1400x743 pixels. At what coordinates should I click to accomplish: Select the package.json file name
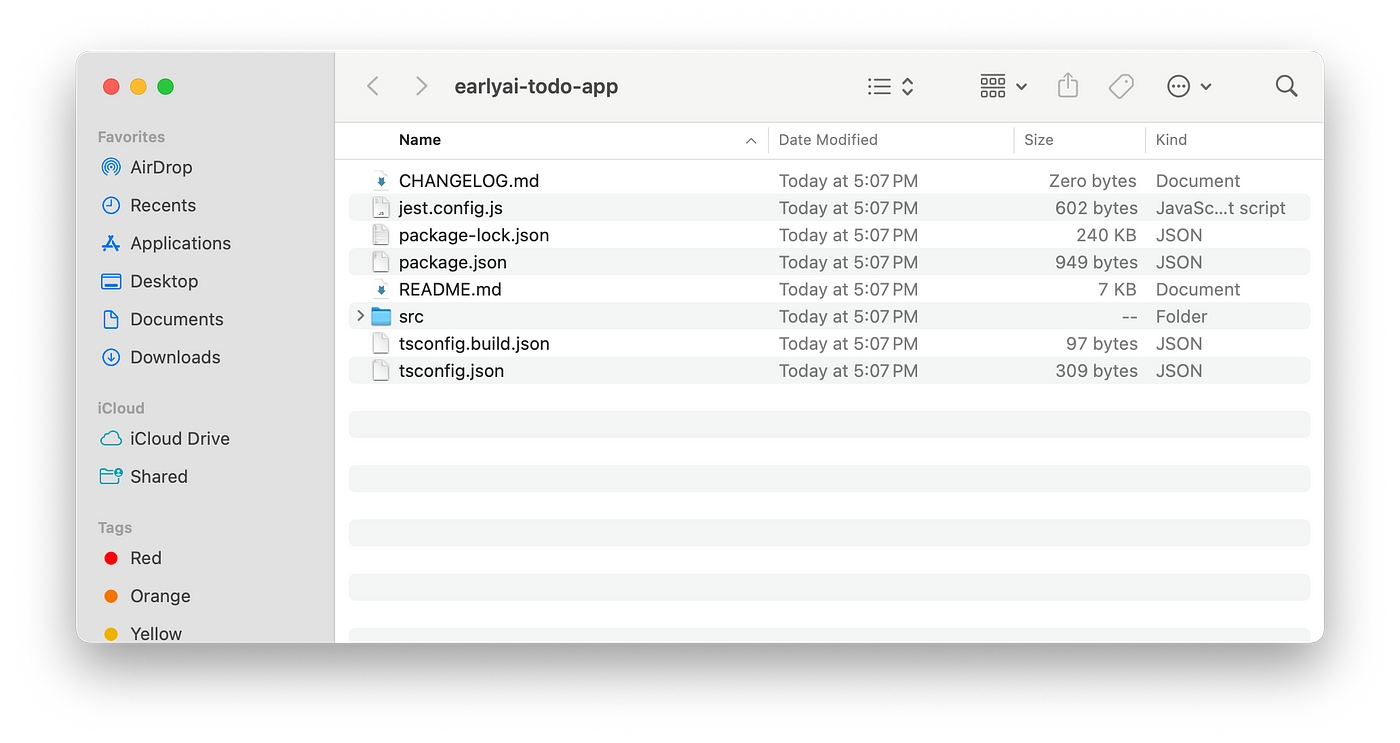coord(453,262)
